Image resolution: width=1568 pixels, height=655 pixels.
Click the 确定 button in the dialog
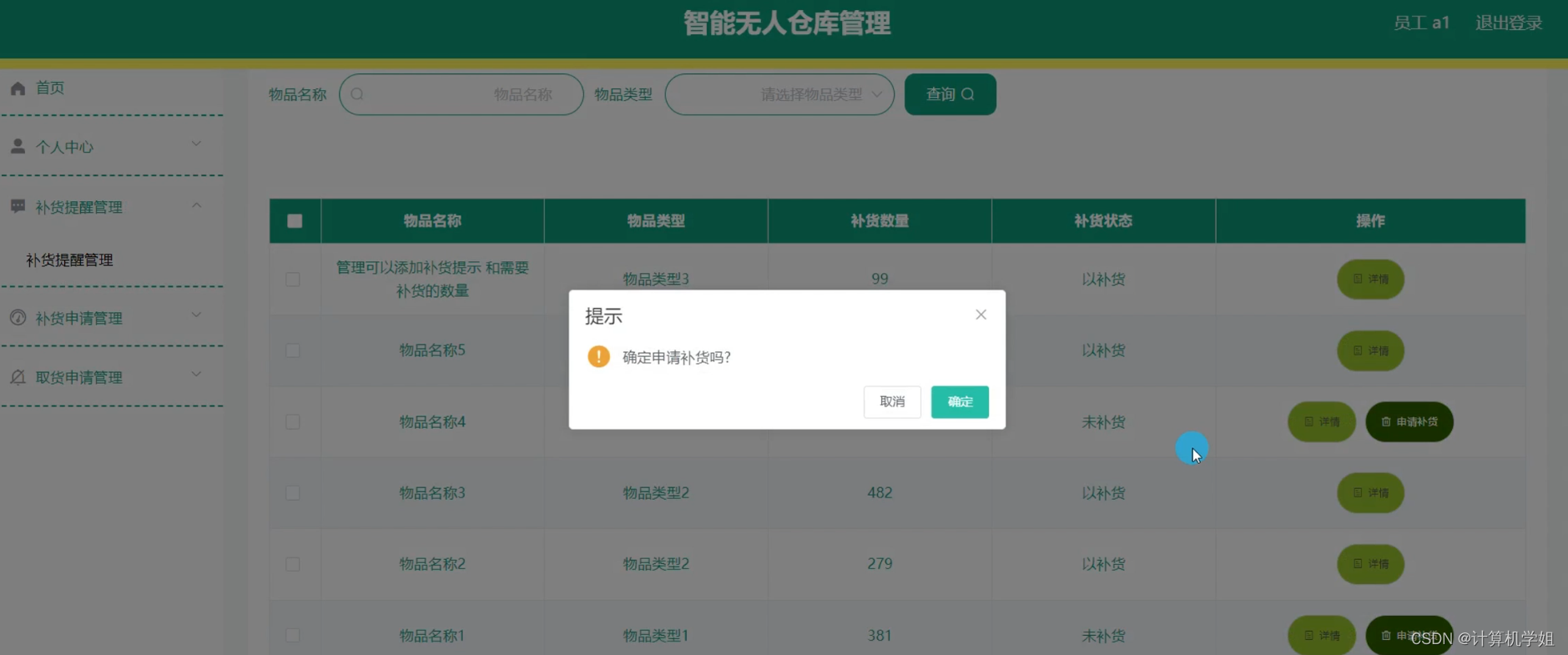coord(960,401)
